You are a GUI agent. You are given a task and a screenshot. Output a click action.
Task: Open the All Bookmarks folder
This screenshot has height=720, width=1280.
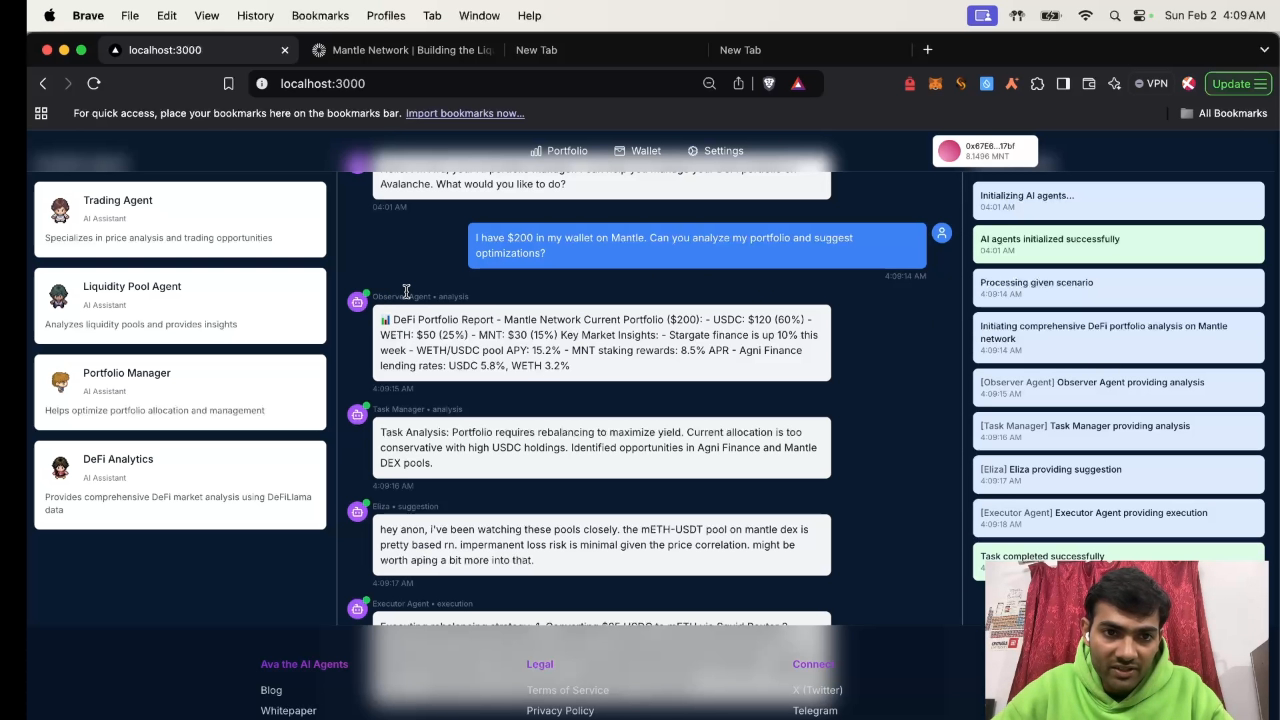tap(1223, 113)
